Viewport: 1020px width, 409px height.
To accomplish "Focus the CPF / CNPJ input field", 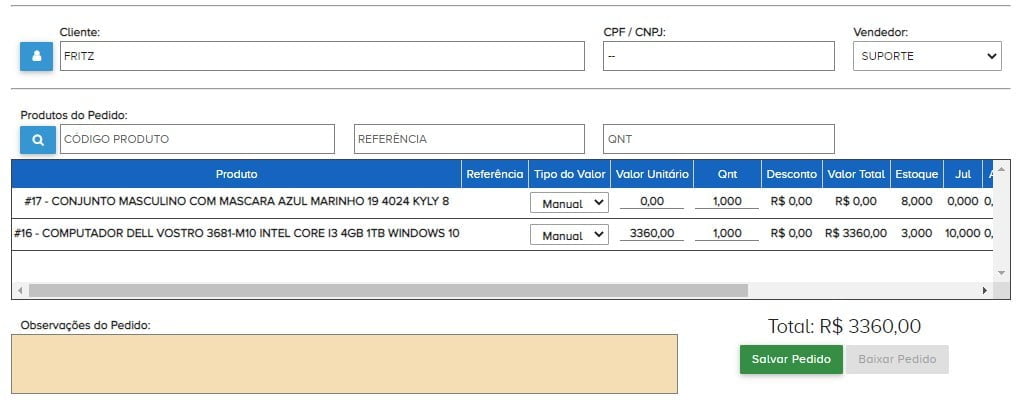I will tap(718, 56).
